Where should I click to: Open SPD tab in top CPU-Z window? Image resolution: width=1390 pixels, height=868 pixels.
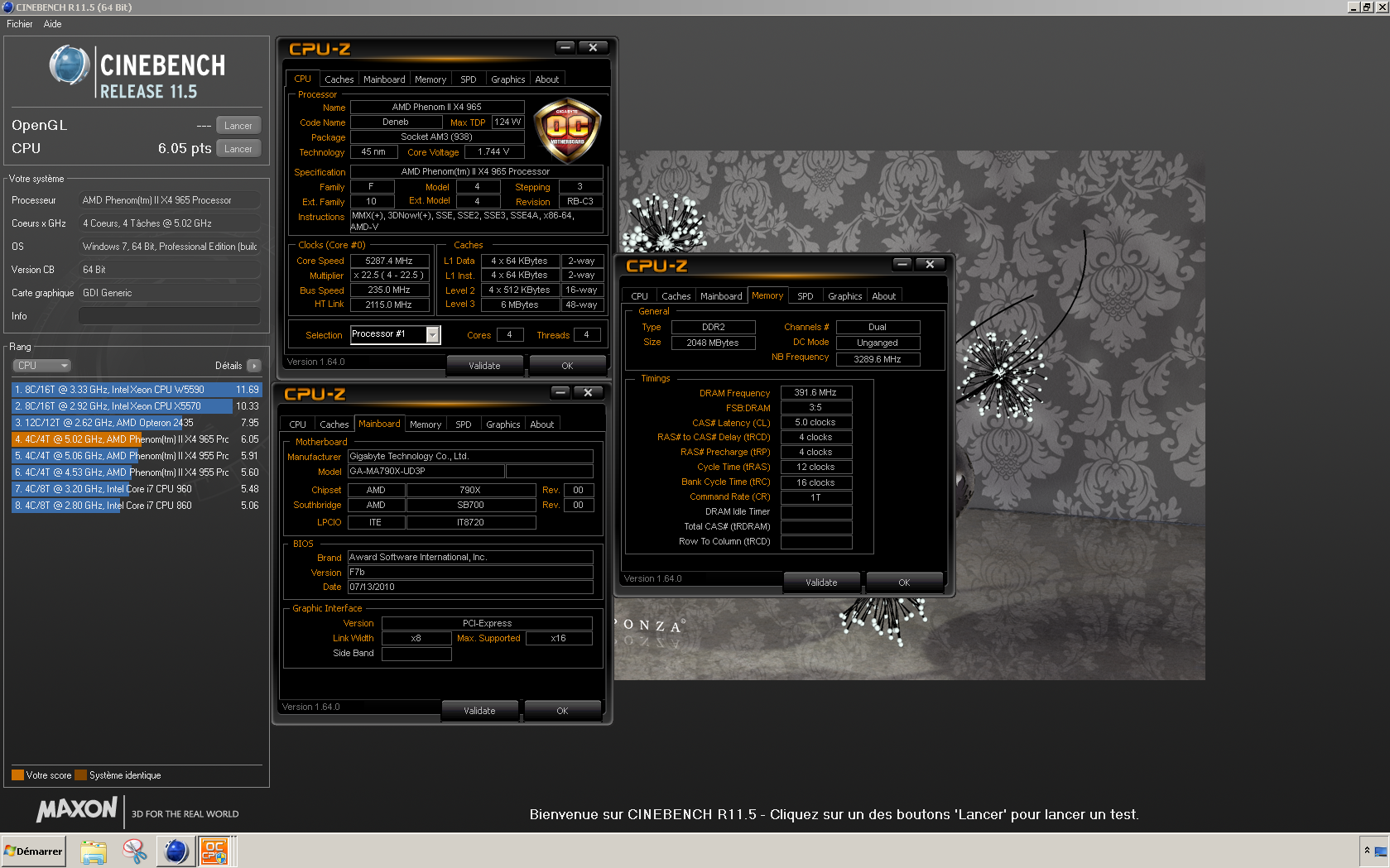pos(469,79)
